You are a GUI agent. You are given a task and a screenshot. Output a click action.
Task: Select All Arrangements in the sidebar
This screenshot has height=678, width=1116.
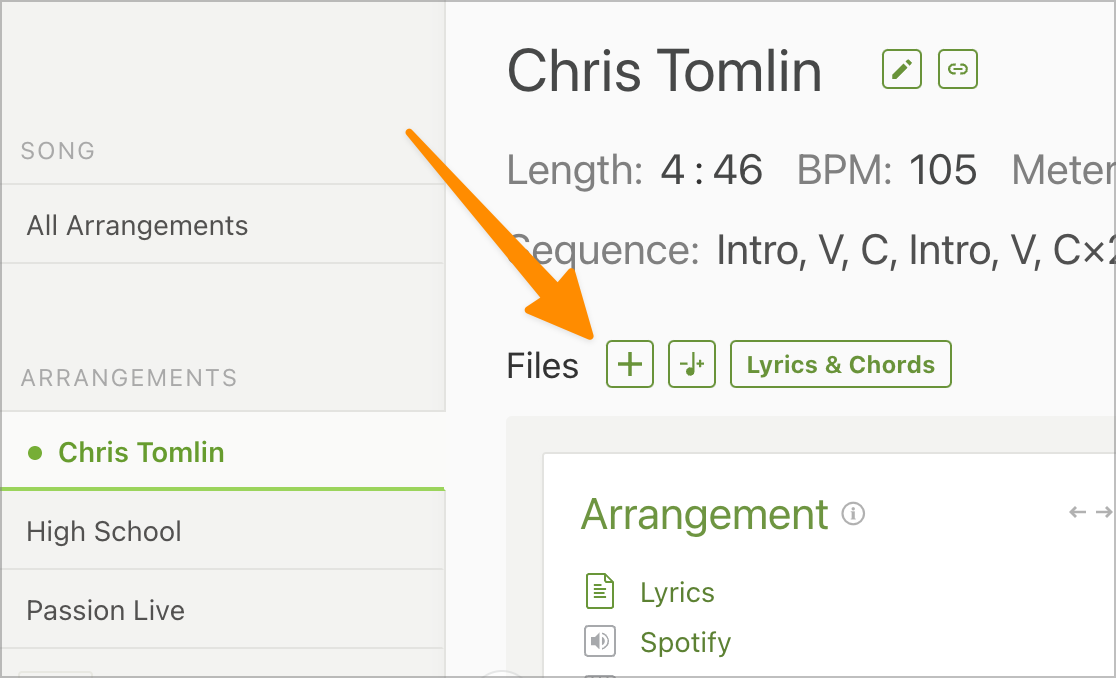[223, 225]
